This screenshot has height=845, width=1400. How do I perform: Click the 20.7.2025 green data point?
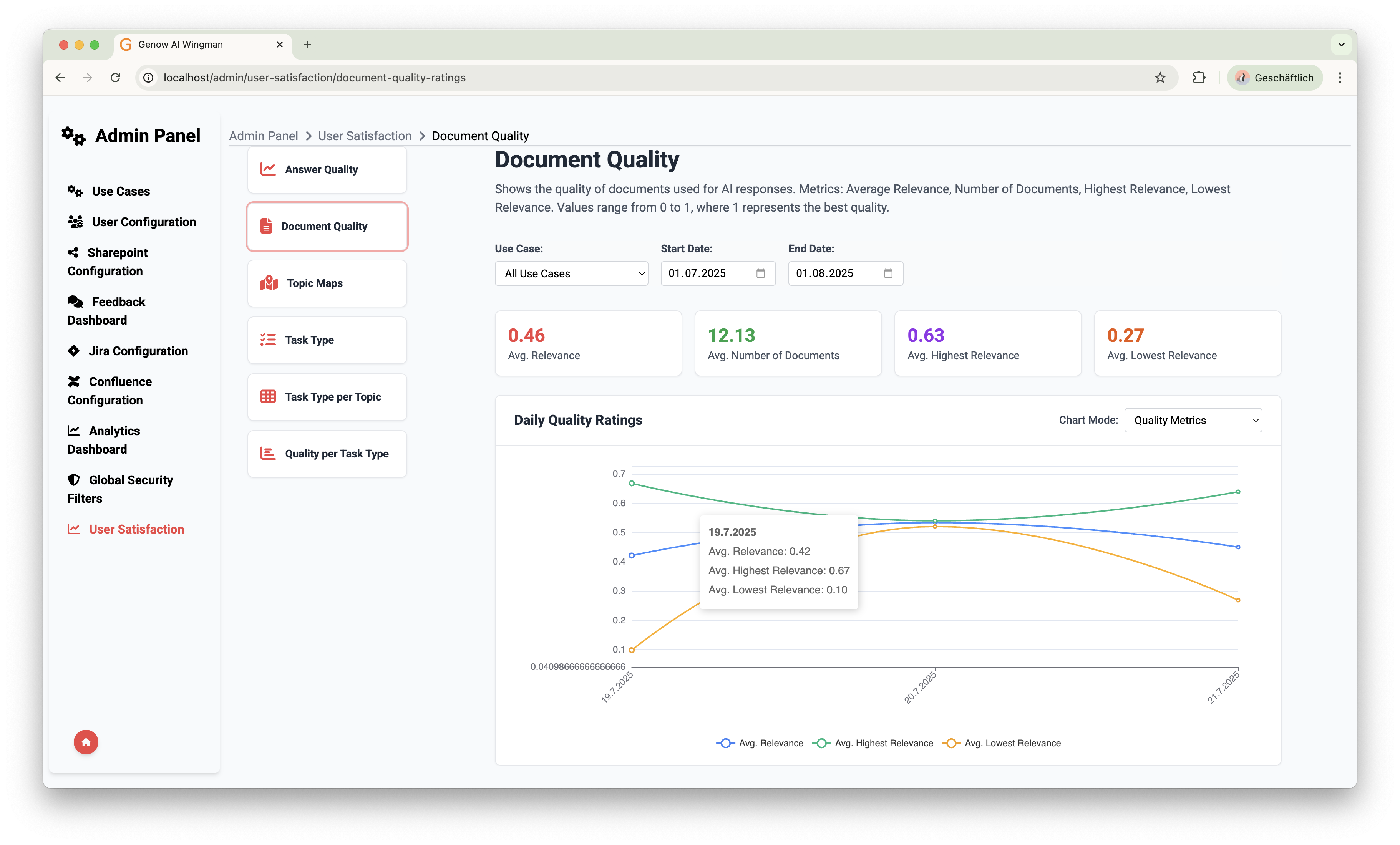pos(935,520)
